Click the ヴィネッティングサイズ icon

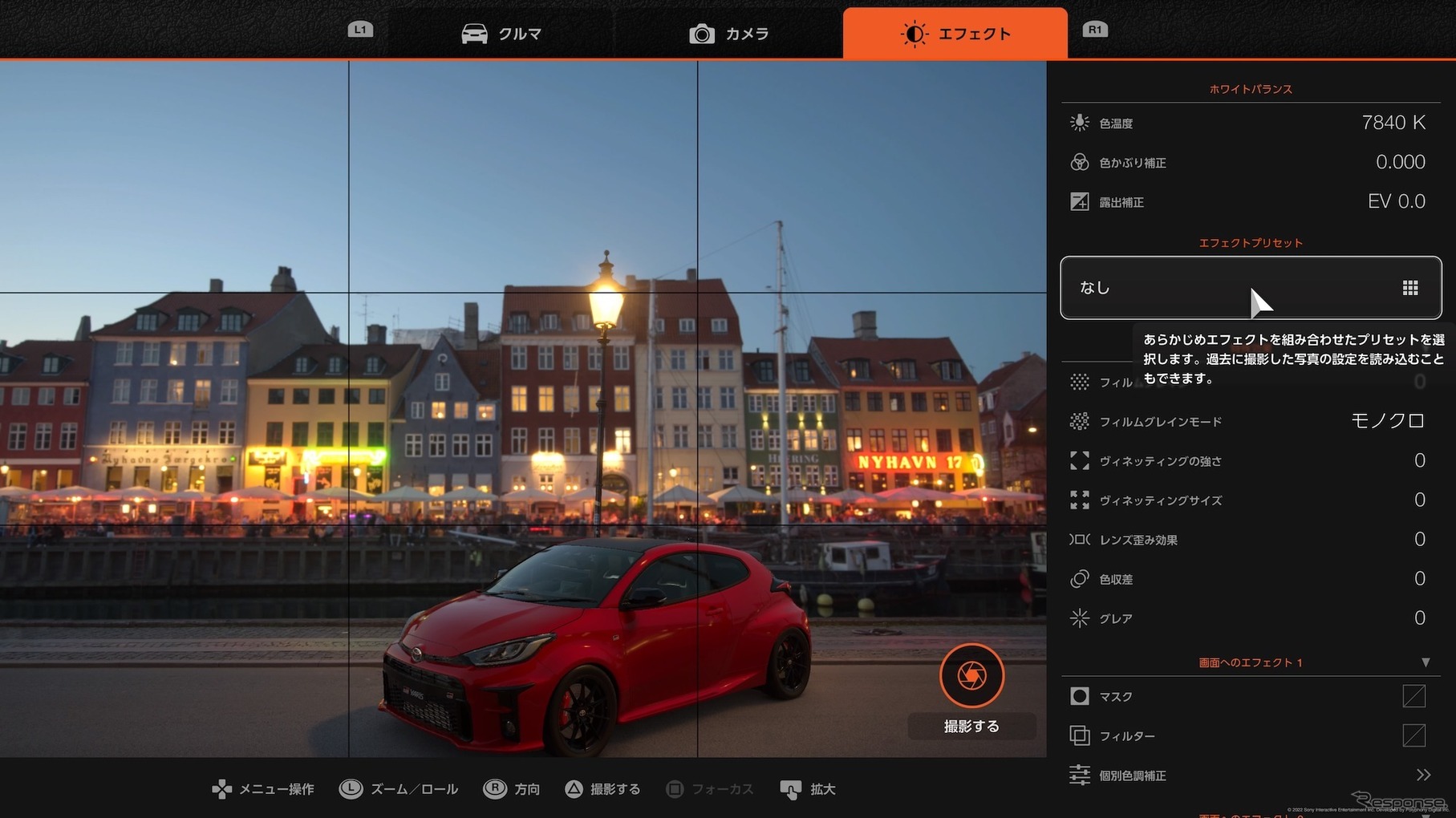(x=1080, y=500)
